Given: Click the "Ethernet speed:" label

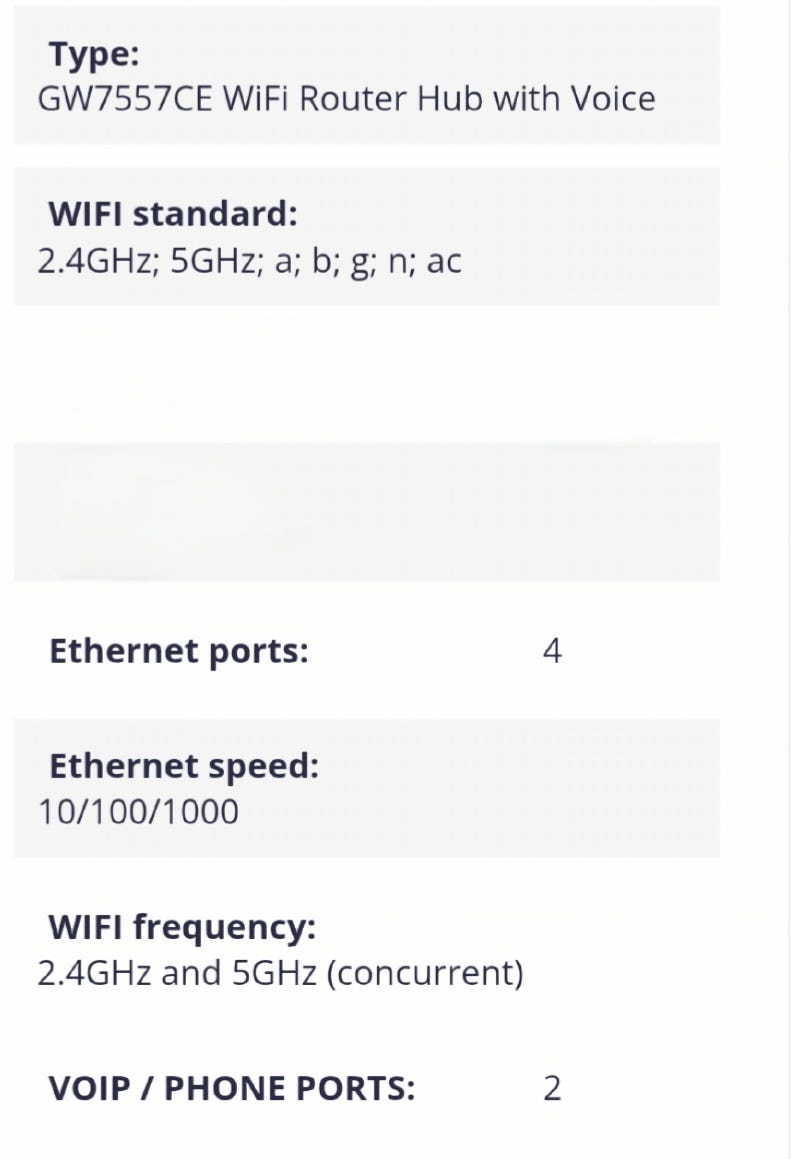Looking at the screenshot, I should pyautogui.click(x=184, y=766).
